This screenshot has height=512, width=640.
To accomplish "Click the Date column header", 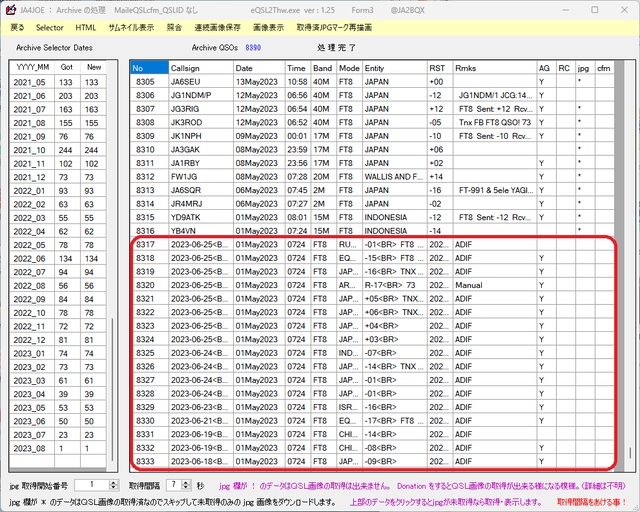I will (x=259, y=68).
